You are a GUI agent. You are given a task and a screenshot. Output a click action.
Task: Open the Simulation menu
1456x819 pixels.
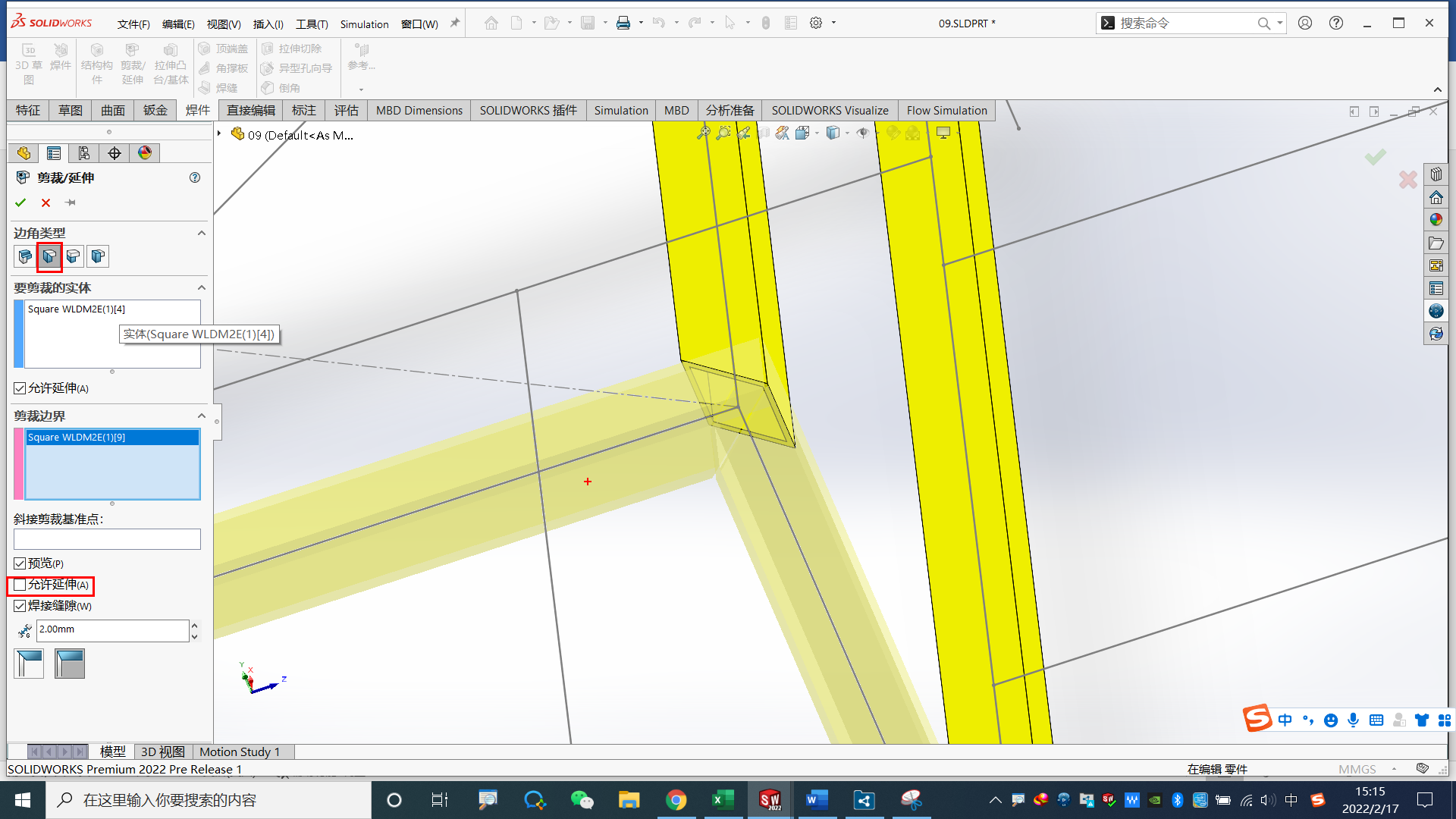[x=364, y=24]
